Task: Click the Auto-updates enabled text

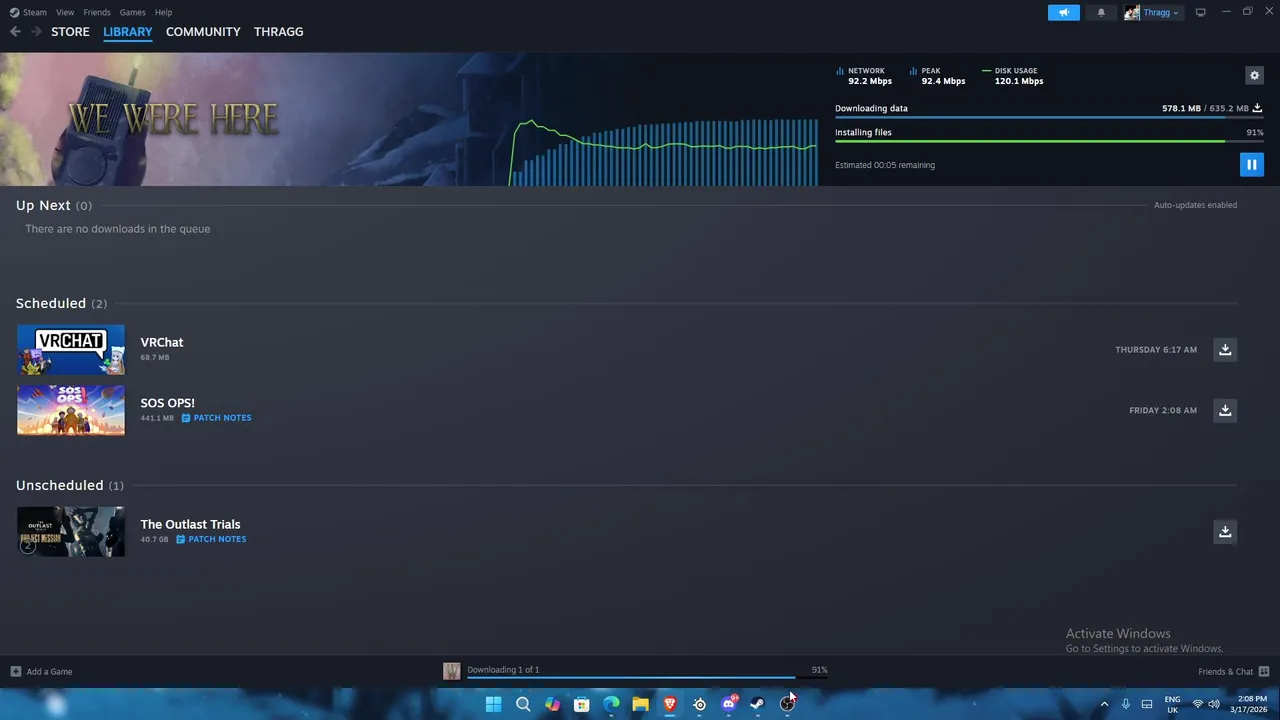Action: pos(1195,205)
